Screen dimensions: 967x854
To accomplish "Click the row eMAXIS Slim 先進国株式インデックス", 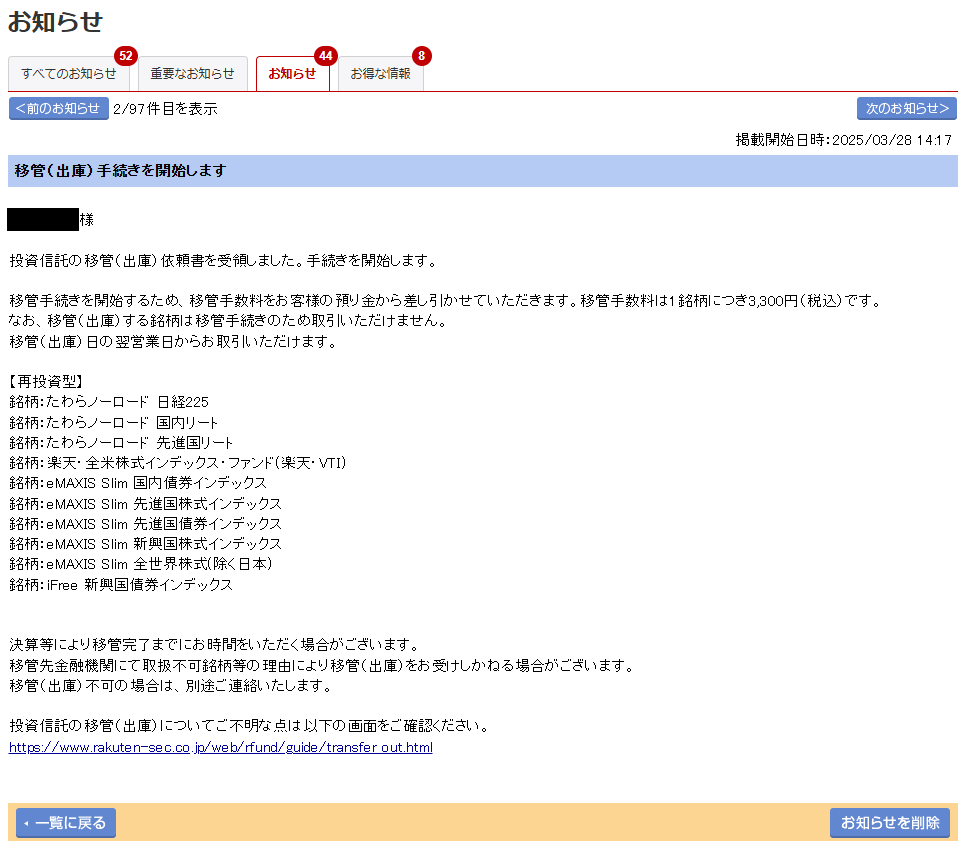I will point(146,504).
